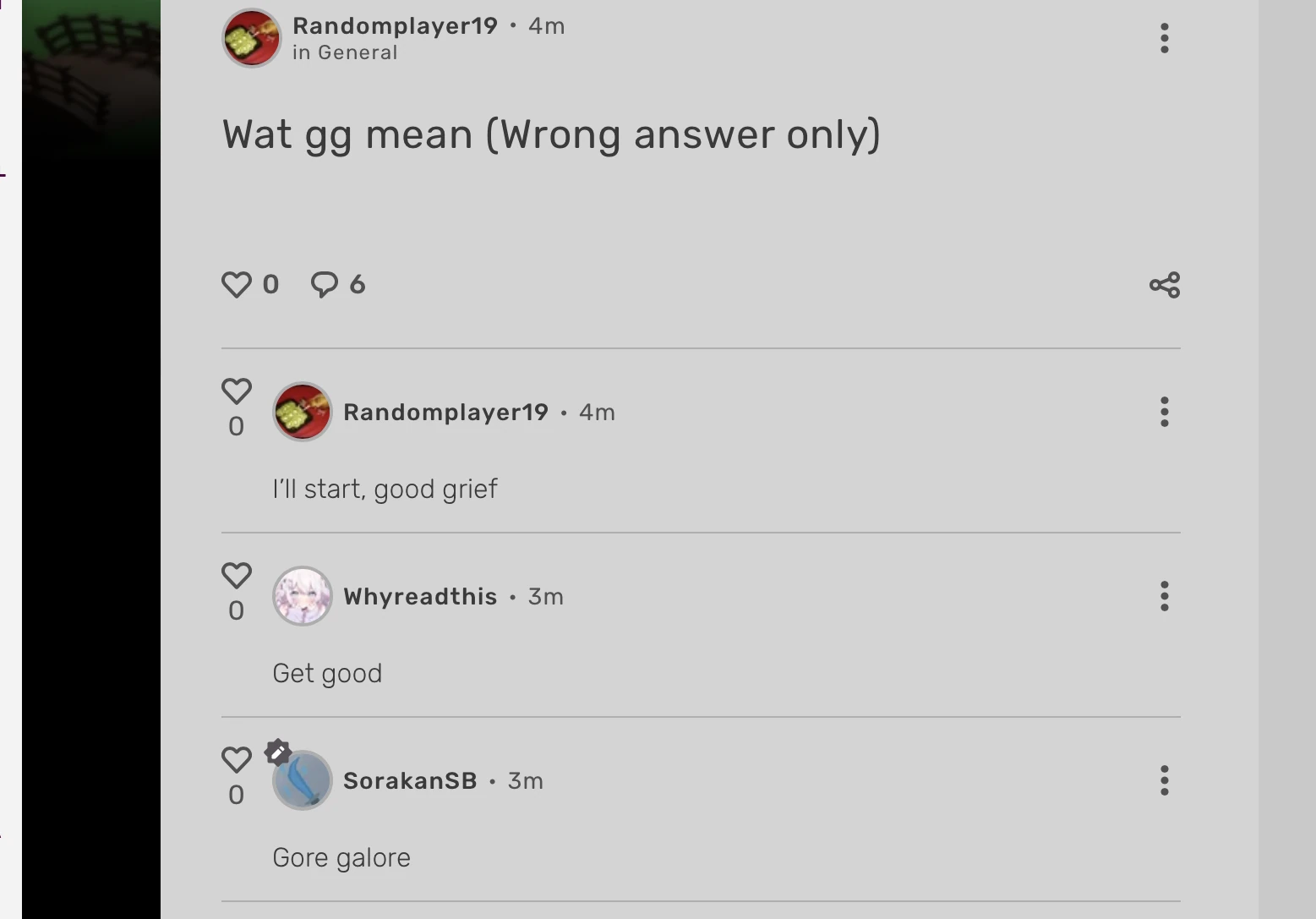1316x919 pixels.
Task: Click Randomplayer19's avatar in post header
Action: pyautogui.click(x=251, y=38)
